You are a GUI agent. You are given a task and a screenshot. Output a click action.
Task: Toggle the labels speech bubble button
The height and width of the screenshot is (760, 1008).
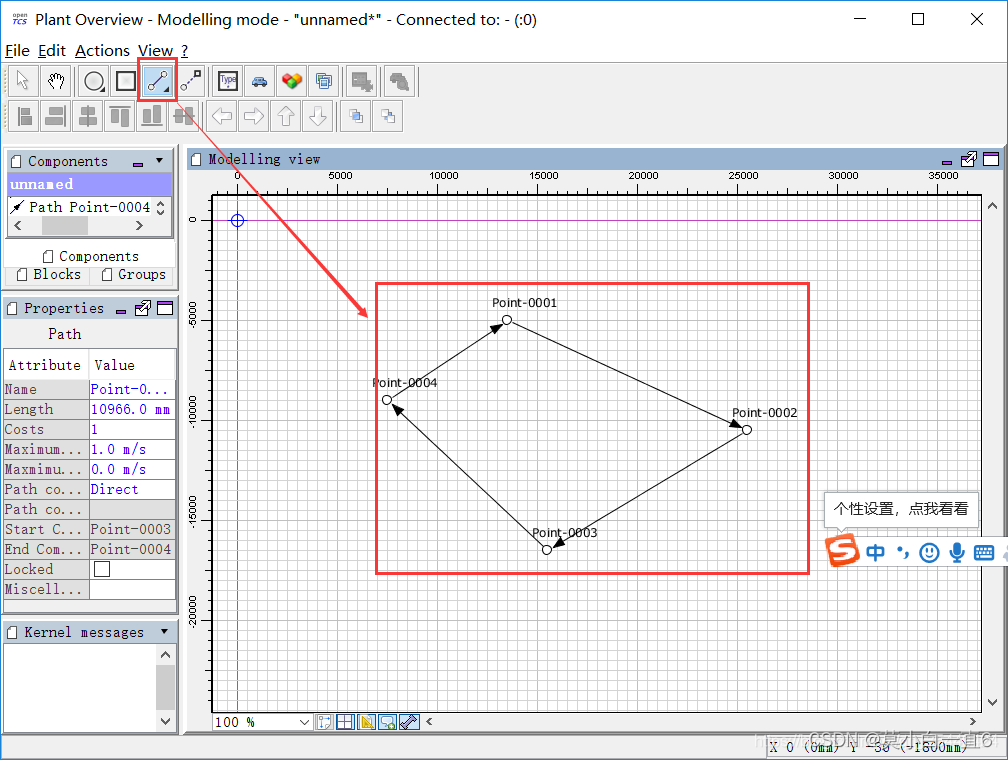click(388, 722)
